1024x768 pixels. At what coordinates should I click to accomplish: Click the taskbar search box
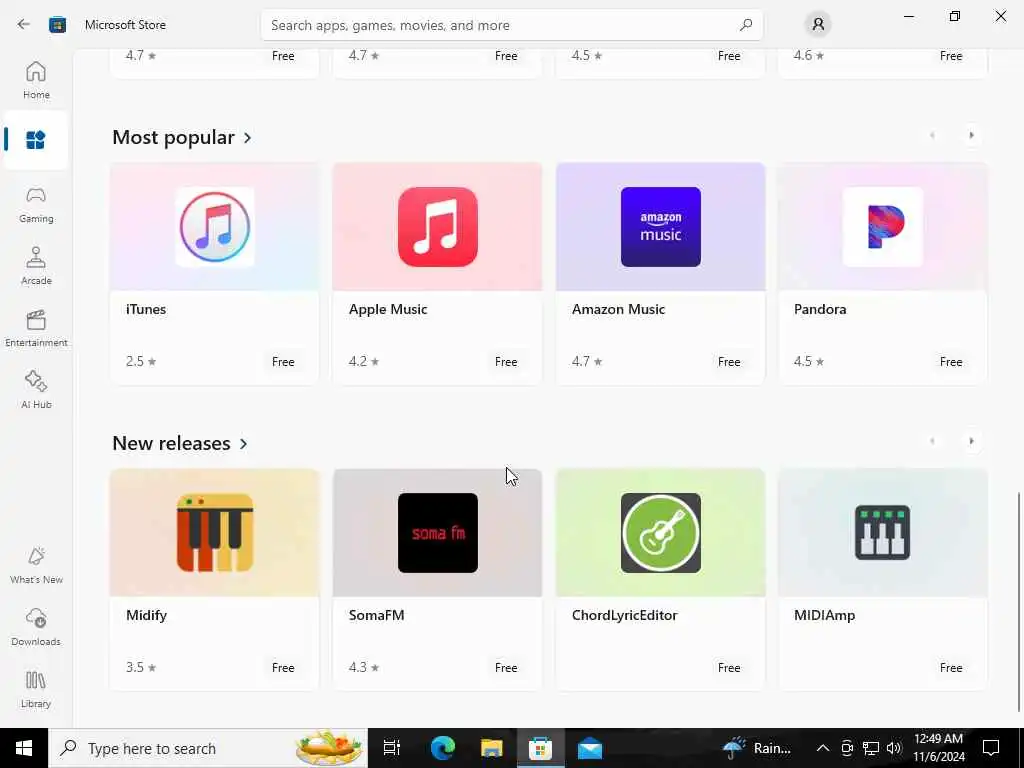coord(208,748)
